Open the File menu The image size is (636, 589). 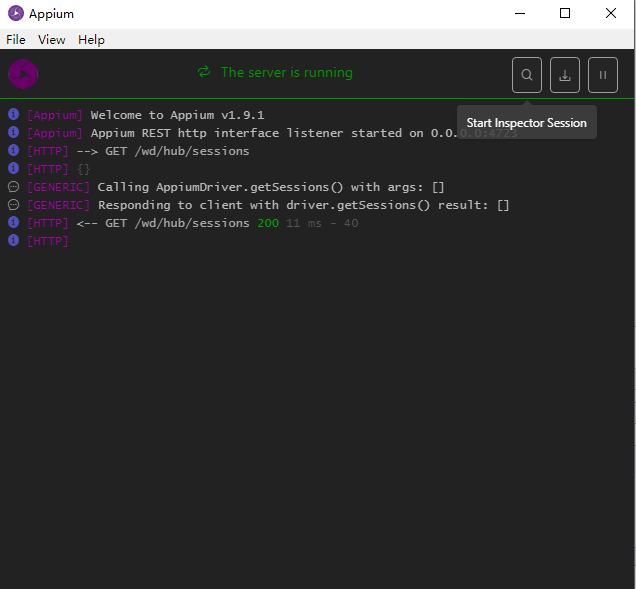(16, 40)
